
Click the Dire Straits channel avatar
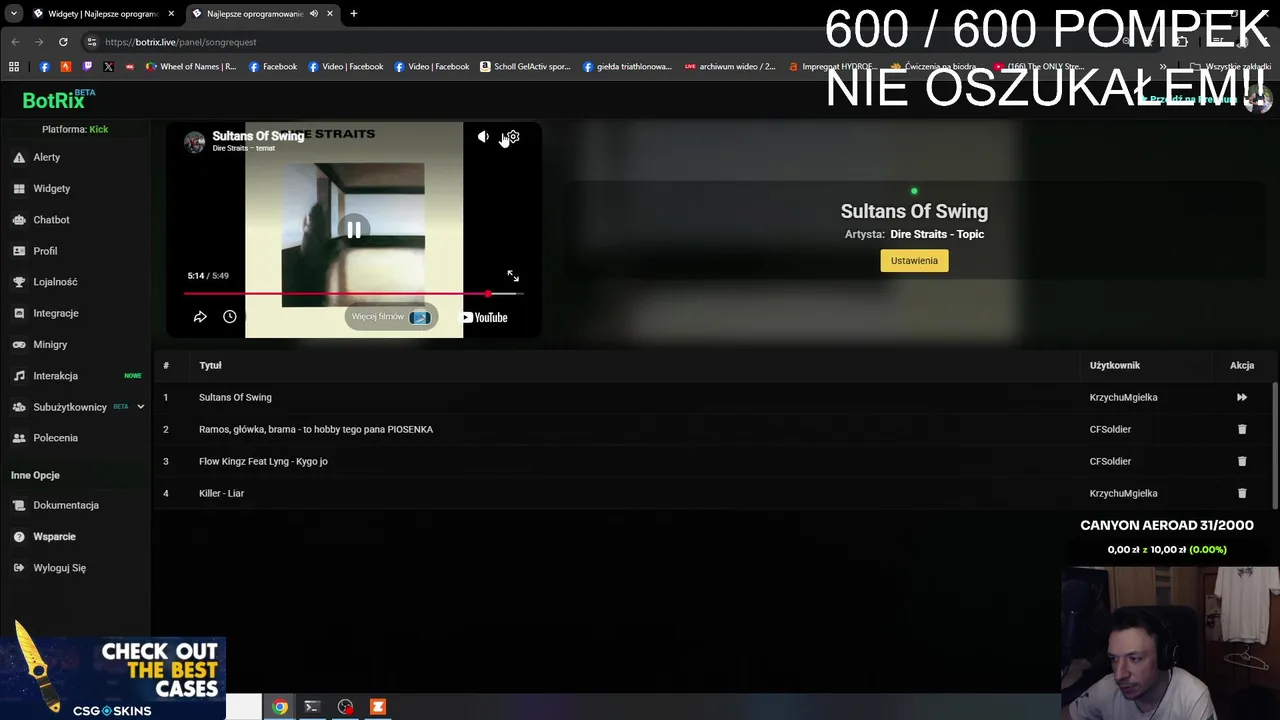(x=195, y=141)
